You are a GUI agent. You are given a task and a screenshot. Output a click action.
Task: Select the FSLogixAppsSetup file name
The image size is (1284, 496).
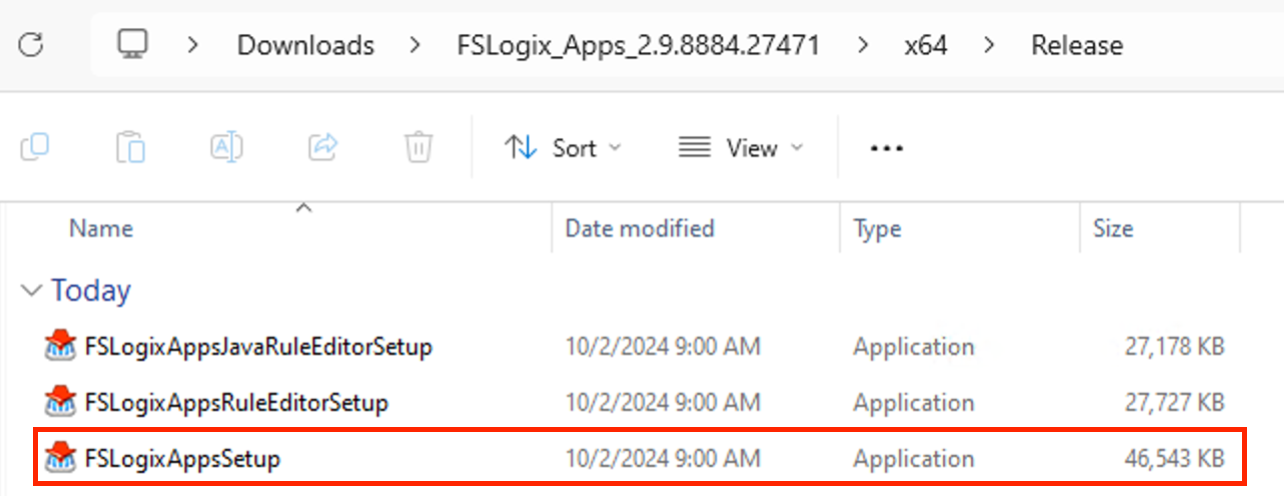pyautogui.click(x=183, y=459)
